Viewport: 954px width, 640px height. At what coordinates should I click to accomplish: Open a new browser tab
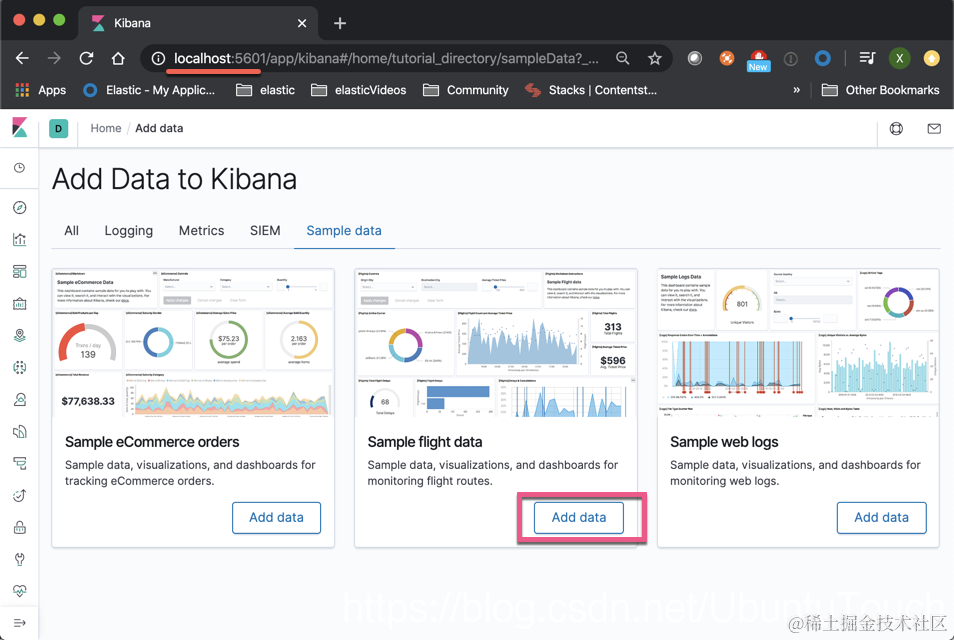pyautogui.click(x=340, y=23)
